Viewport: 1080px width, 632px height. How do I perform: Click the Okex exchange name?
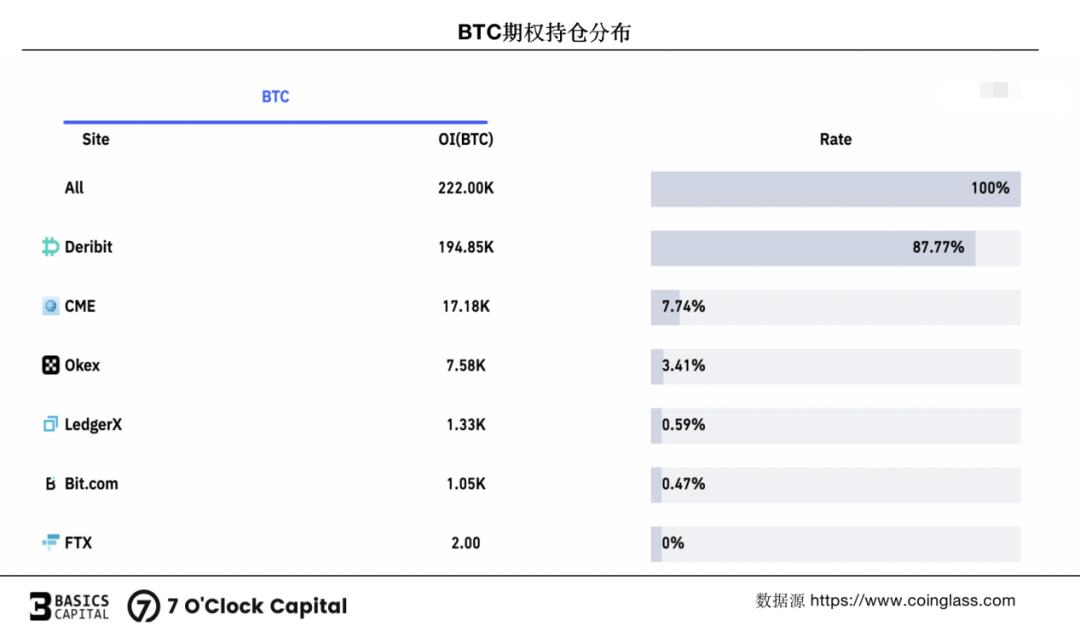click(x=82, y=365)
